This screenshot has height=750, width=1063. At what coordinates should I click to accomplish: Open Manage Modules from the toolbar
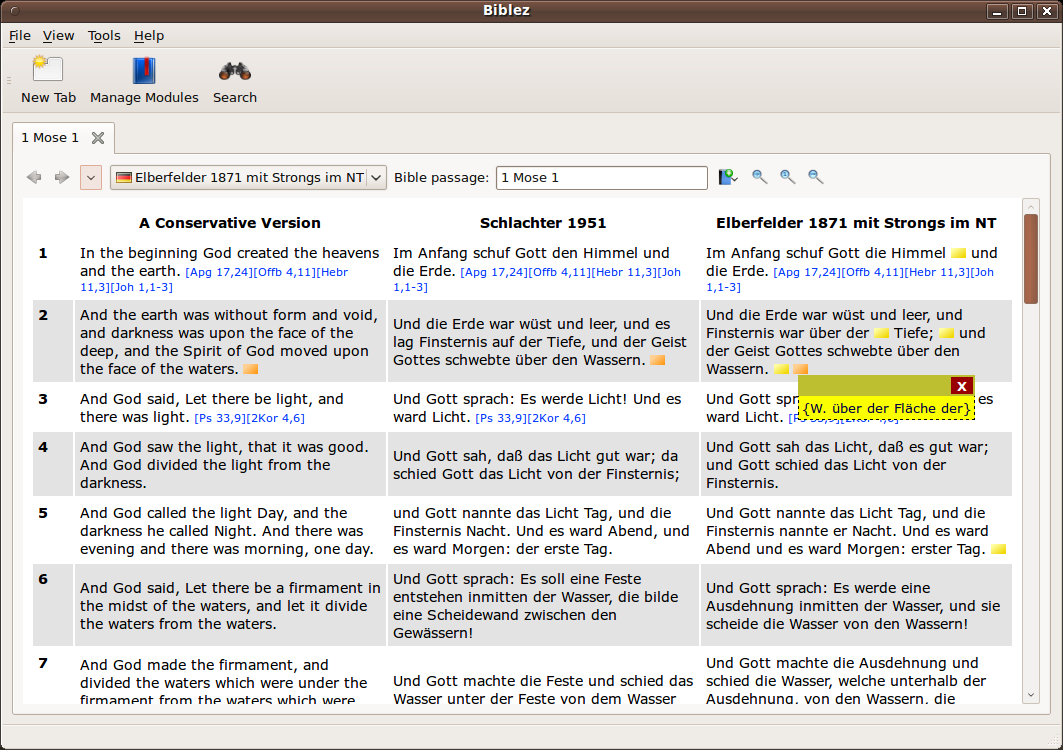tap(144, 71)
